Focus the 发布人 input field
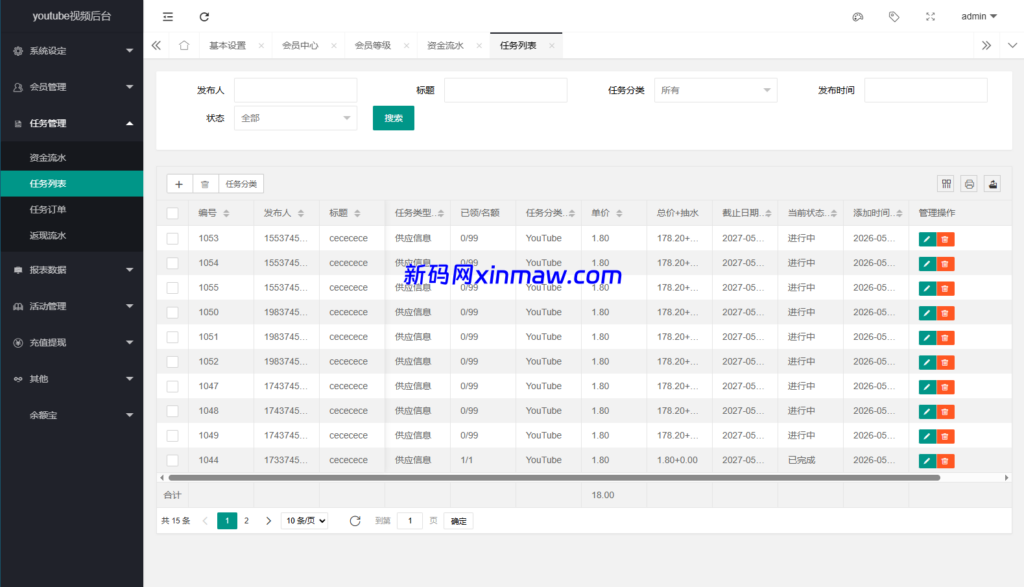This screenshot has height=587, width=1024. 295,90
